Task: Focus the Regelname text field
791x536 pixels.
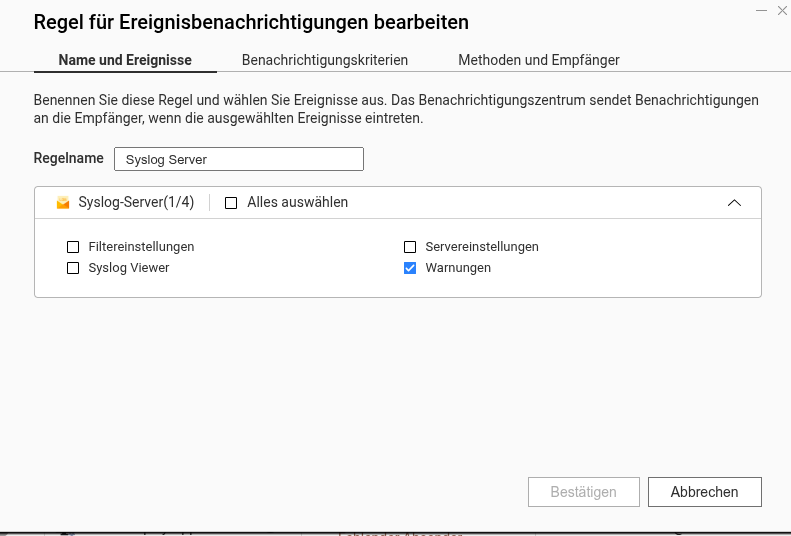Action: [x=238, y=159]
